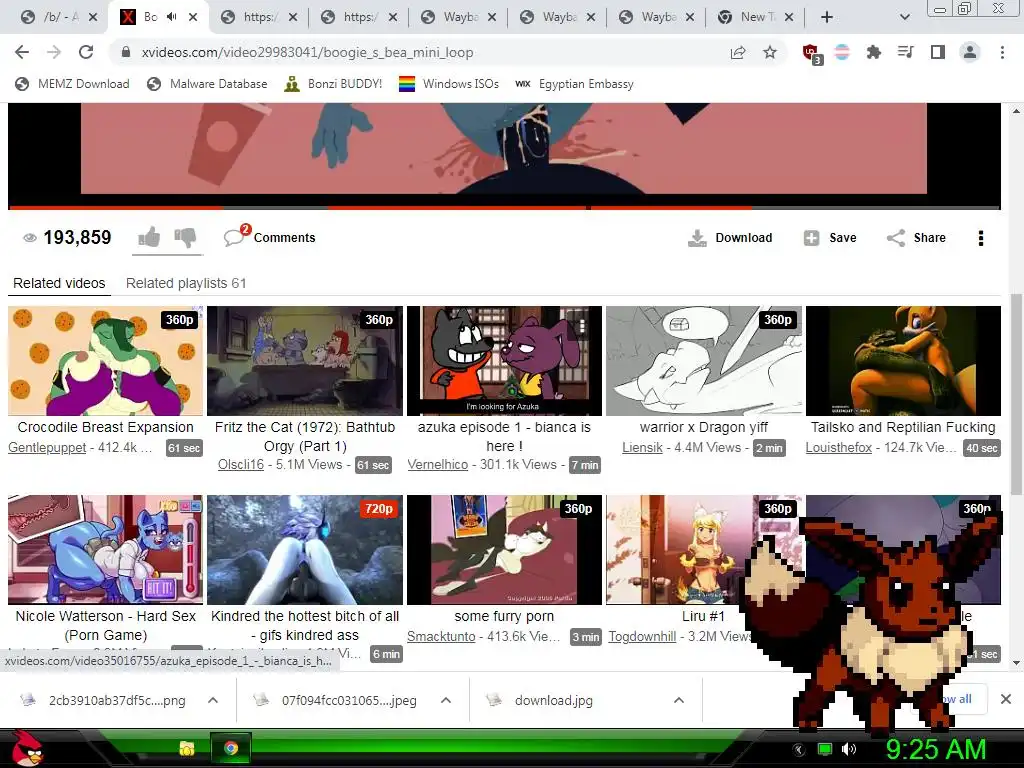Open the Fritz the Cat (1972) title
Viewport: 1024px width, 768px height.
[305, 436]
